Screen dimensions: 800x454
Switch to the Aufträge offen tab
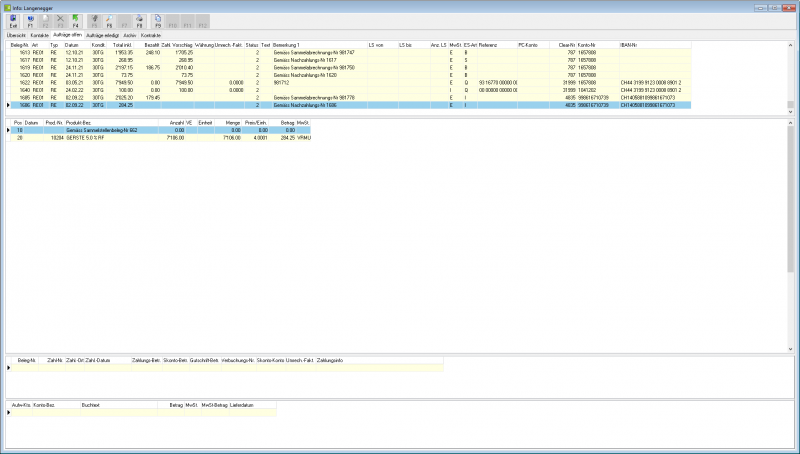[67, 35]
